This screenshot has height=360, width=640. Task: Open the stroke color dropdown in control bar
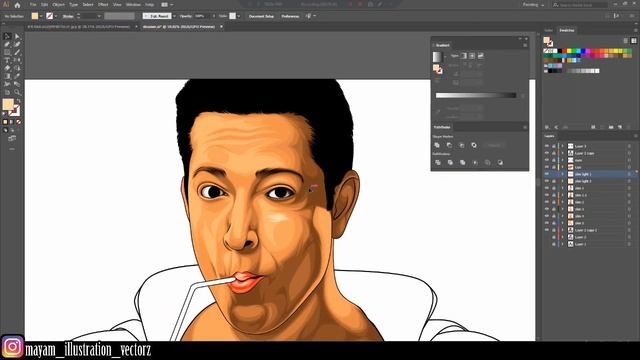(x=56, y=16)
